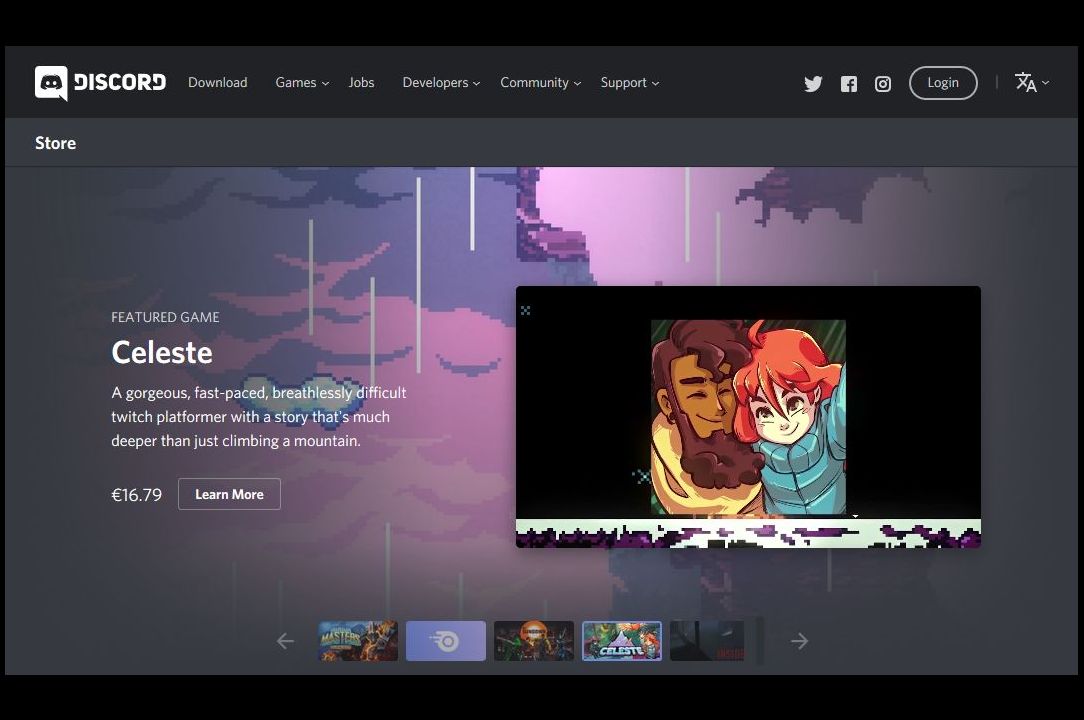Select the Celeste thumbnail in carousel
The width and height of the screenshot is (1084, 720).
(x=621, y=641)
